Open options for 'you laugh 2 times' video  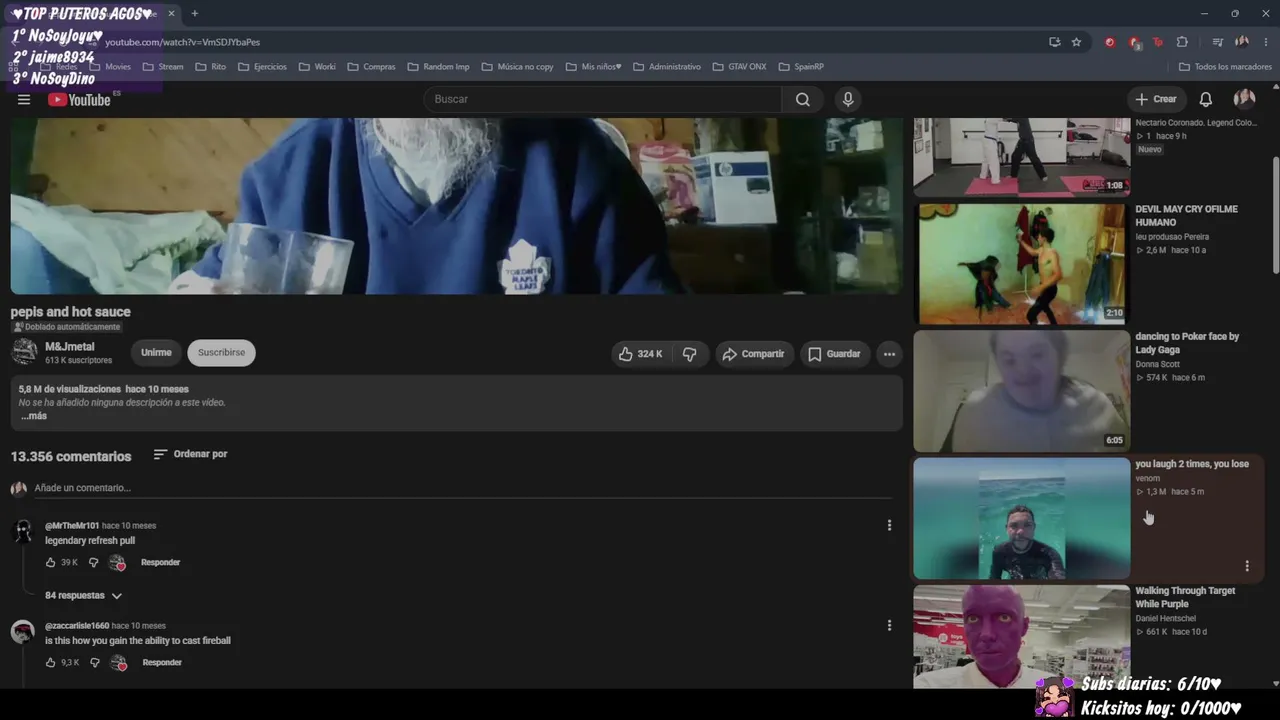[x=1247, y=566]
